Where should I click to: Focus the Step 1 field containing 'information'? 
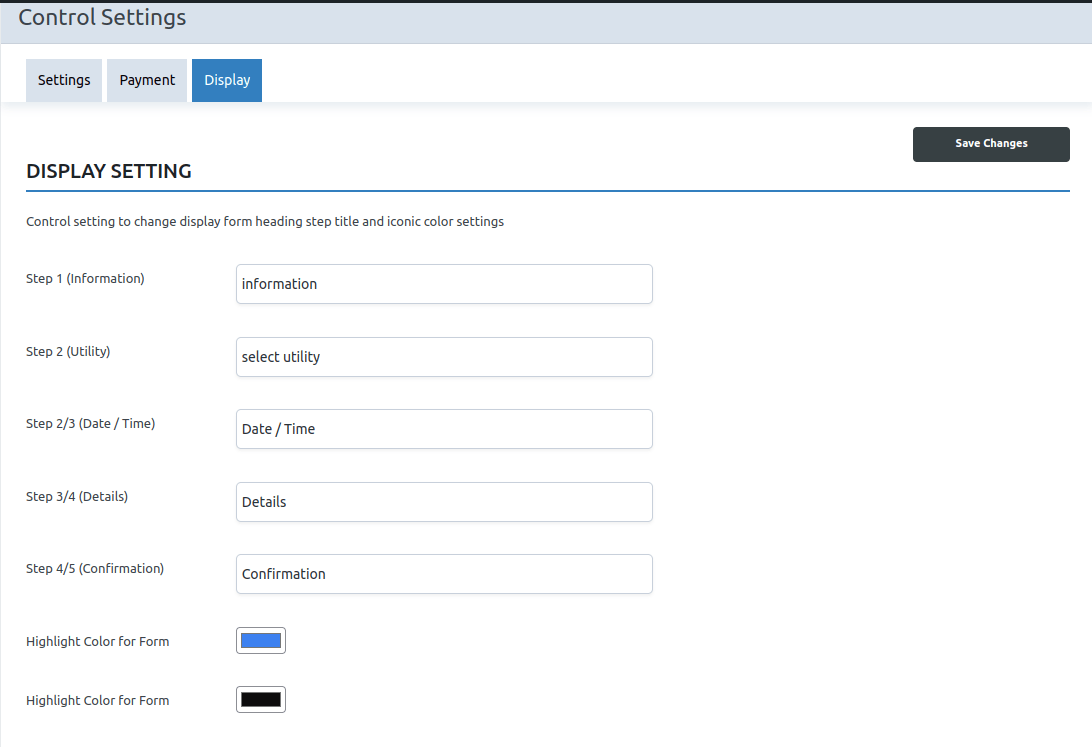tap(444, 284)
